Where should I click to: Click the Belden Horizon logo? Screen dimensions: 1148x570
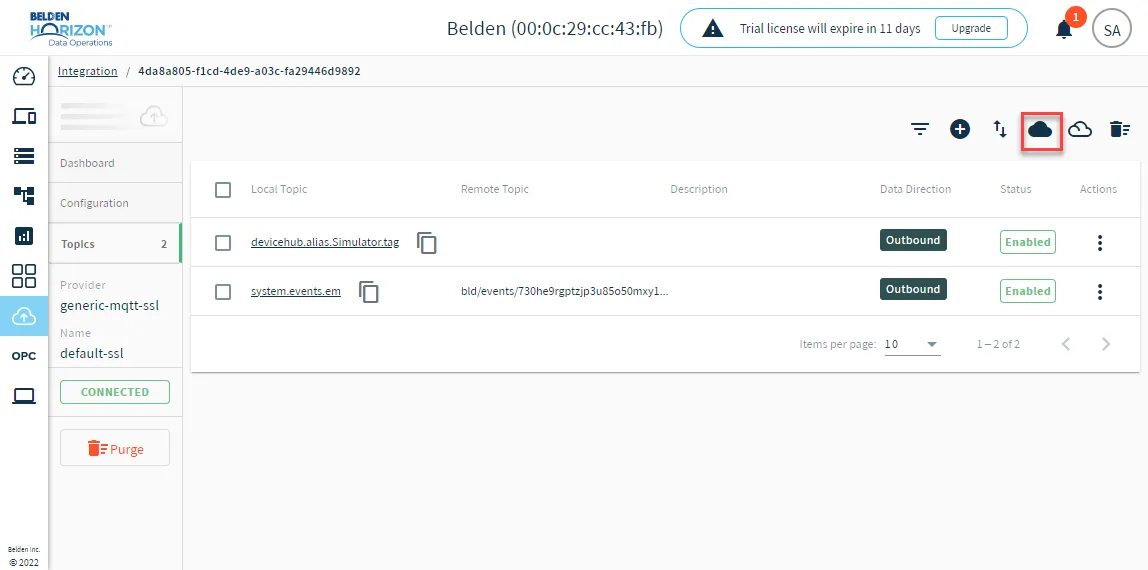(71, 29)
